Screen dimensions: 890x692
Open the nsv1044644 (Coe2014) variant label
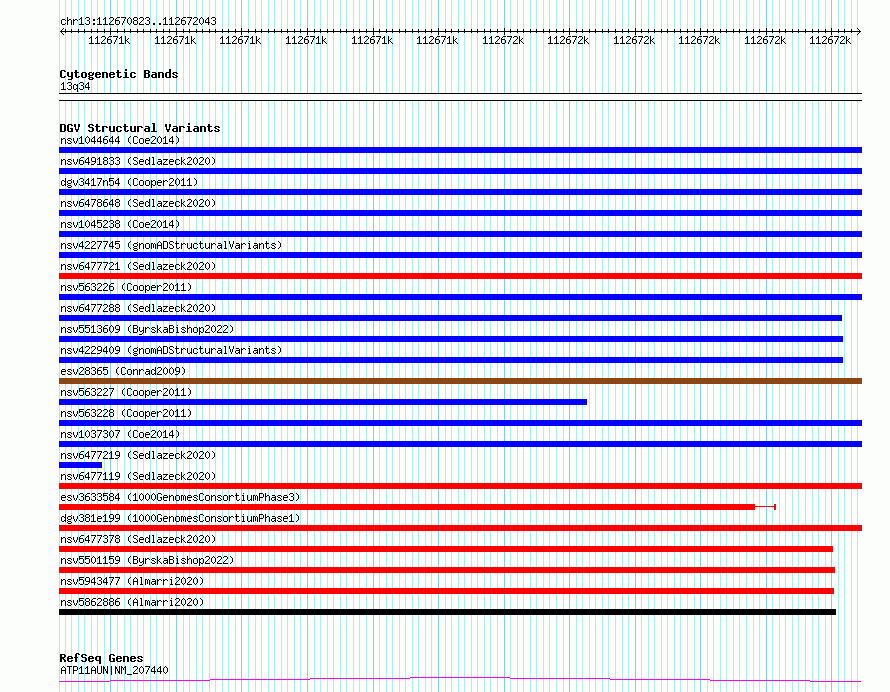(x=120, y=140)
